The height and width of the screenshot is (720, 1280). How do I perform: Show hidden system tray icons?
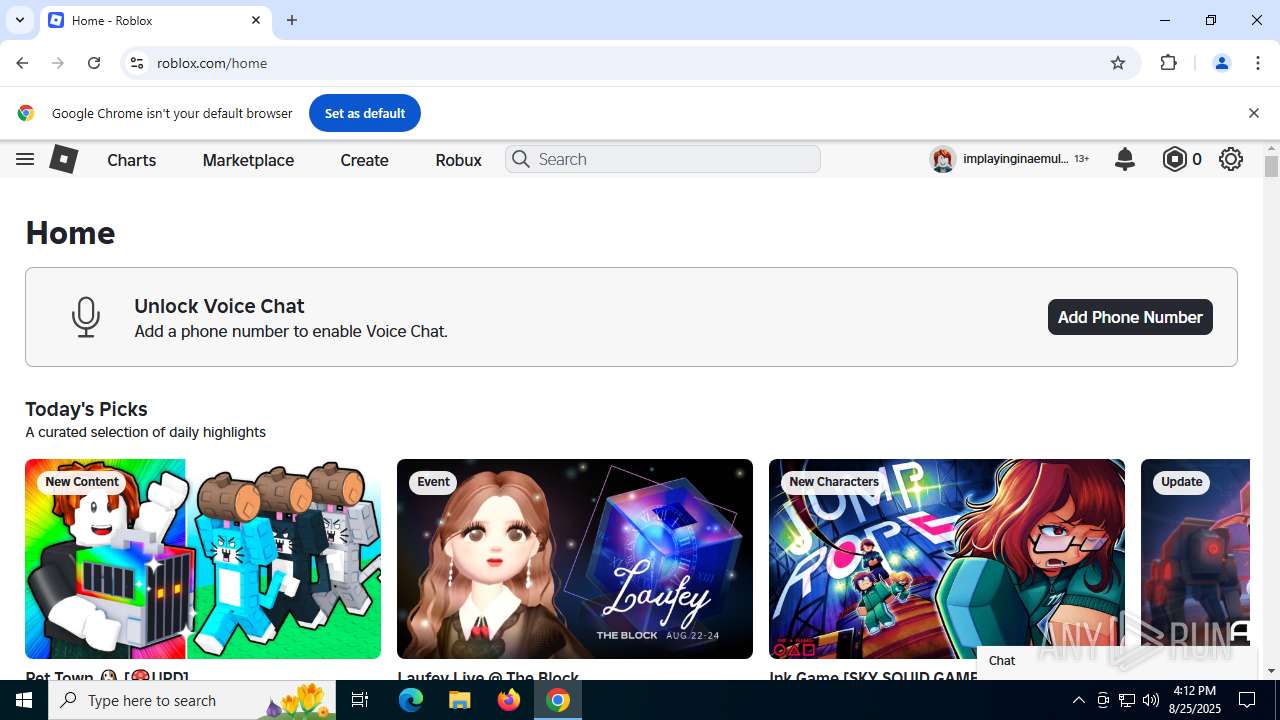[x=1078, y=700]
